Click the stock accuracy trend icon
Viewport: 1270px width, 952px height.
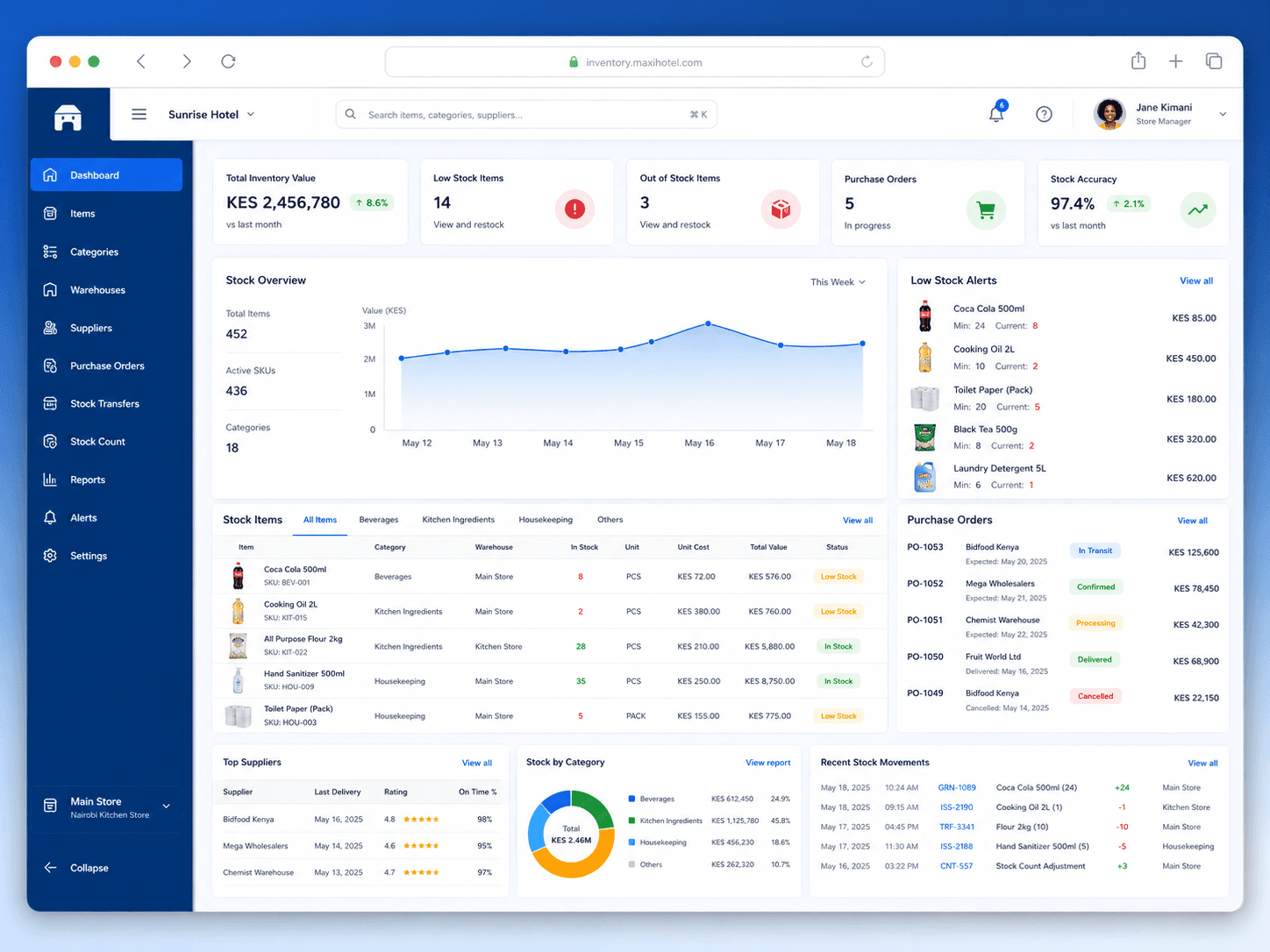(x=1197, y=210)
